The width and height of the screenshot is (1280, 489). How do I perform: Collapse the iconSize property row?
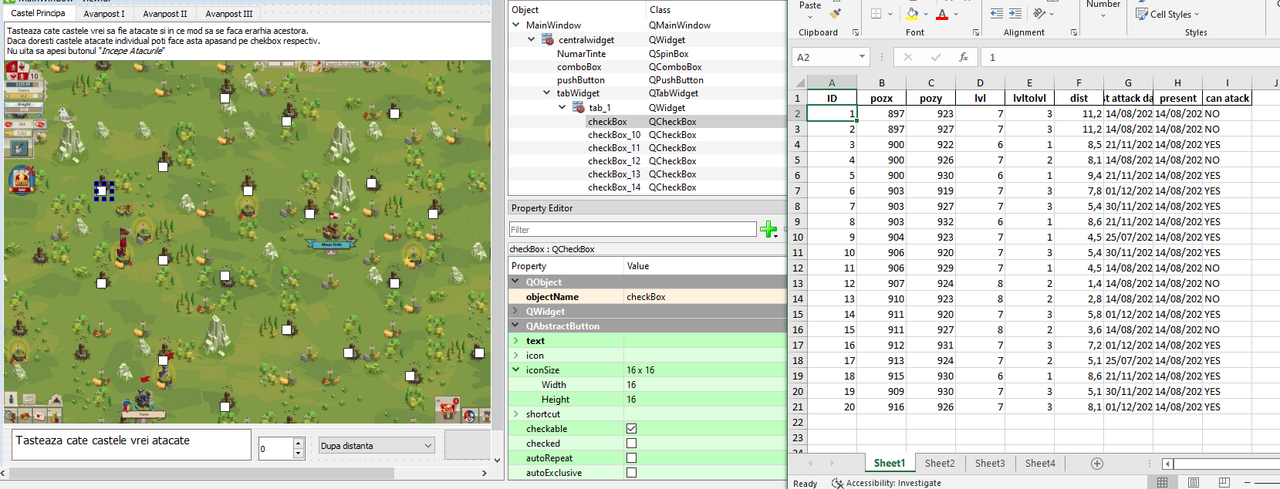[x=515, y=369]
